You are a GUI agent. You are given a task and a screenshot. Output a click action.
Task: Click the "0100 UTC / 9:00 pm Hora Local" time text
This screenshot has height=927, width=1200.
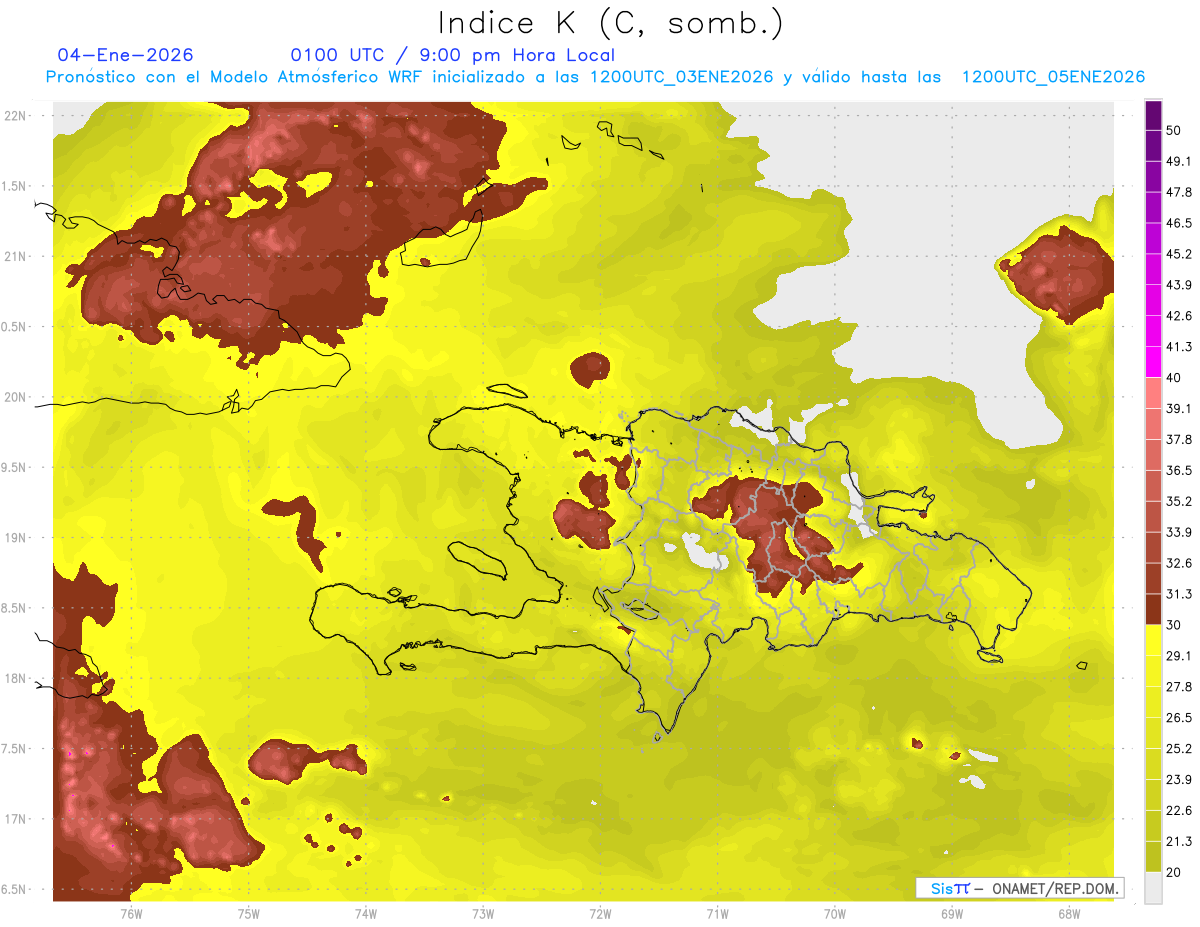453,55
